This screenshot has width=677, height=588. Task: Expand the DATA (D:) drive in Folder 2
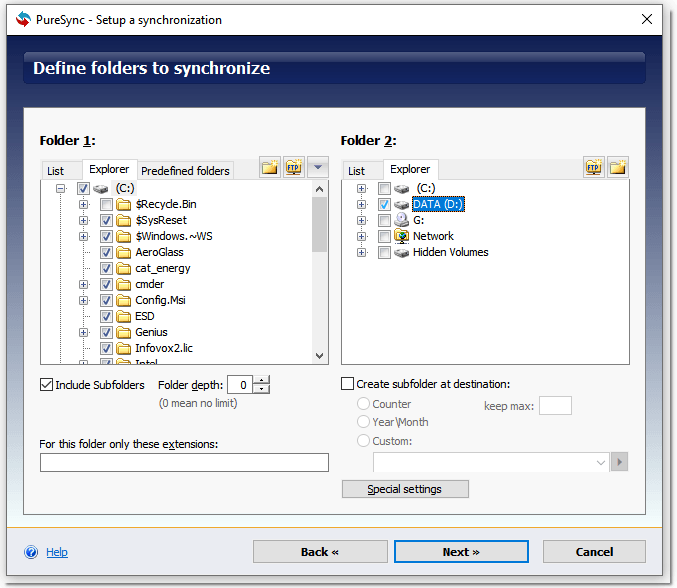(x=362, y=204)
